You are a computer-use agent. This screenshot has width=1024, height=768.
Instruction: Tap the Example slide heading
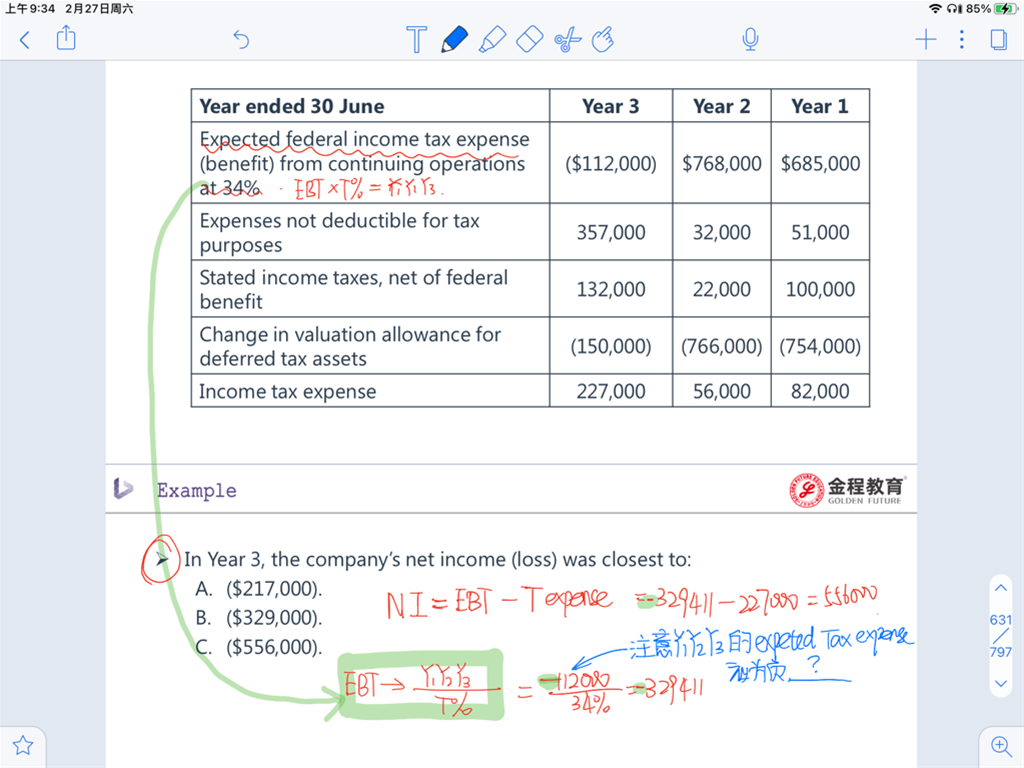tap(197, 490)
